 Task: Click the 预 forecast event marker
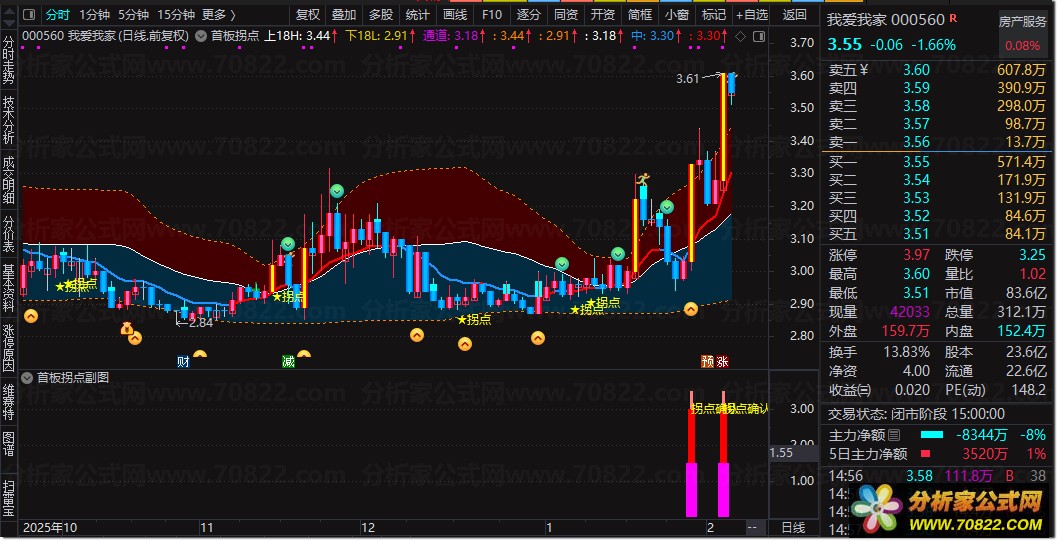[x=707, y=362]
